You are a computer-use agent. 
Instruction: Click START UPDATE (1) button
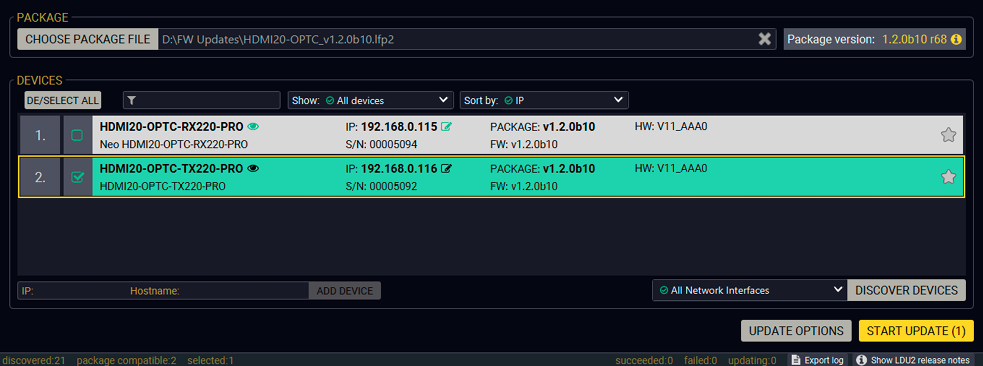click(x=916, y=331)
